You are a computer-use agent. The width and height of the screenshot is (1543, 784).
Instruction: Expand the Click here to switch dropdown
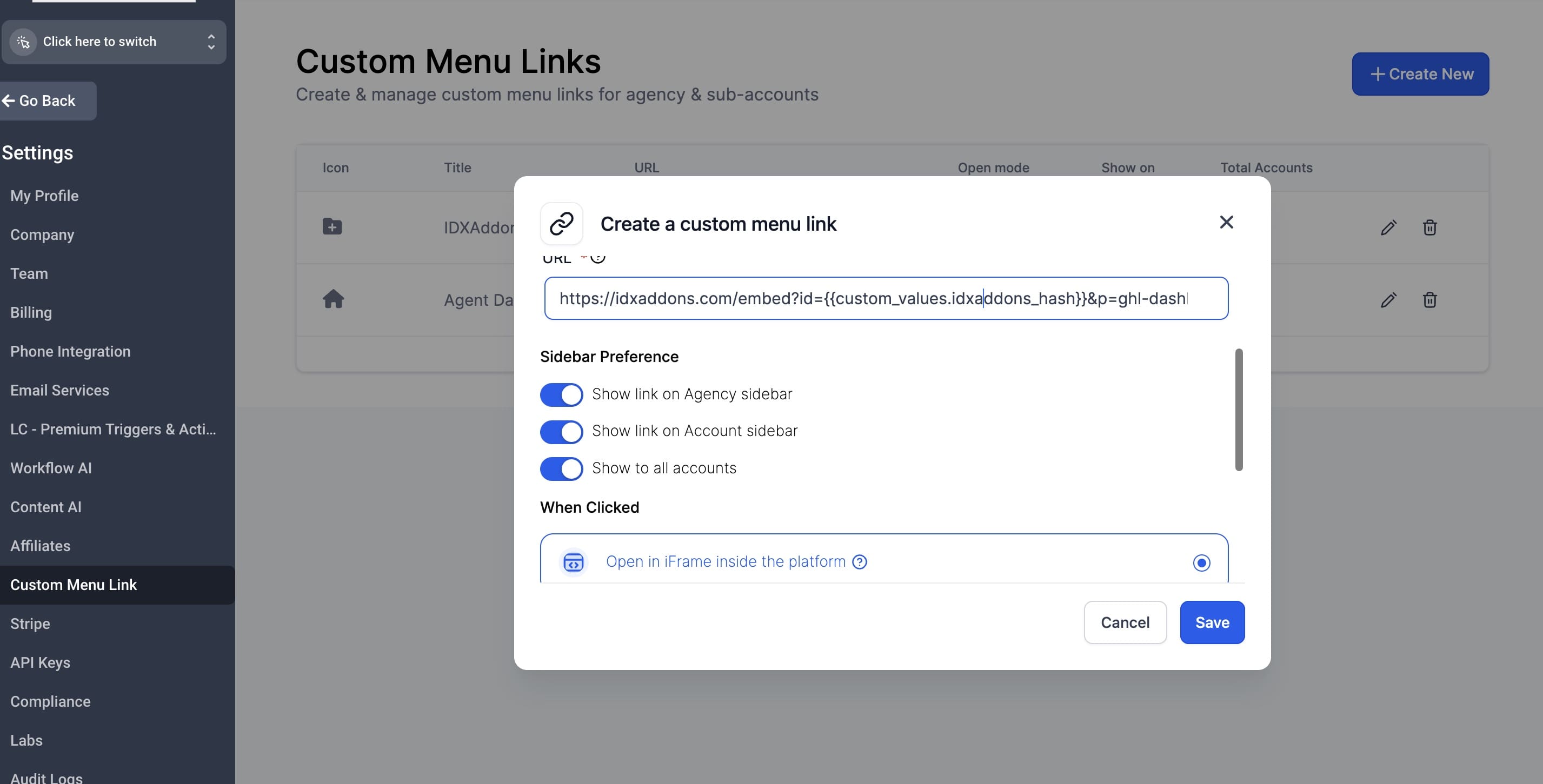[114, 42]
